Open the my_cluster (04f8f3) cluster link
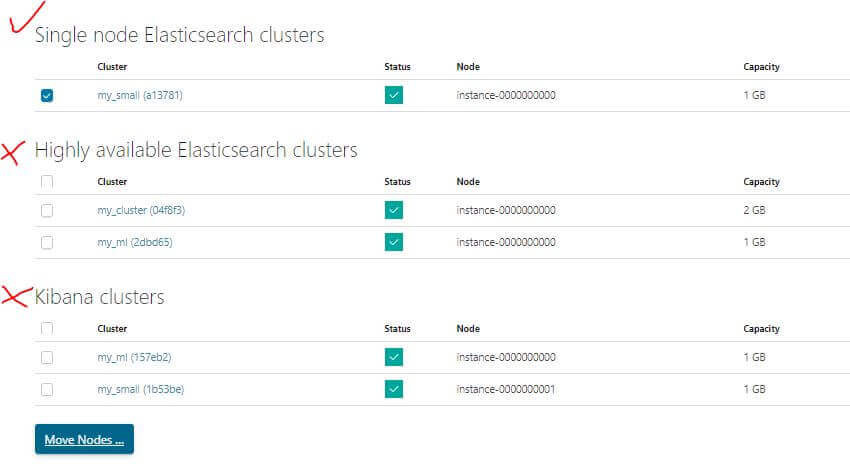850x468 pixels. 141,210
